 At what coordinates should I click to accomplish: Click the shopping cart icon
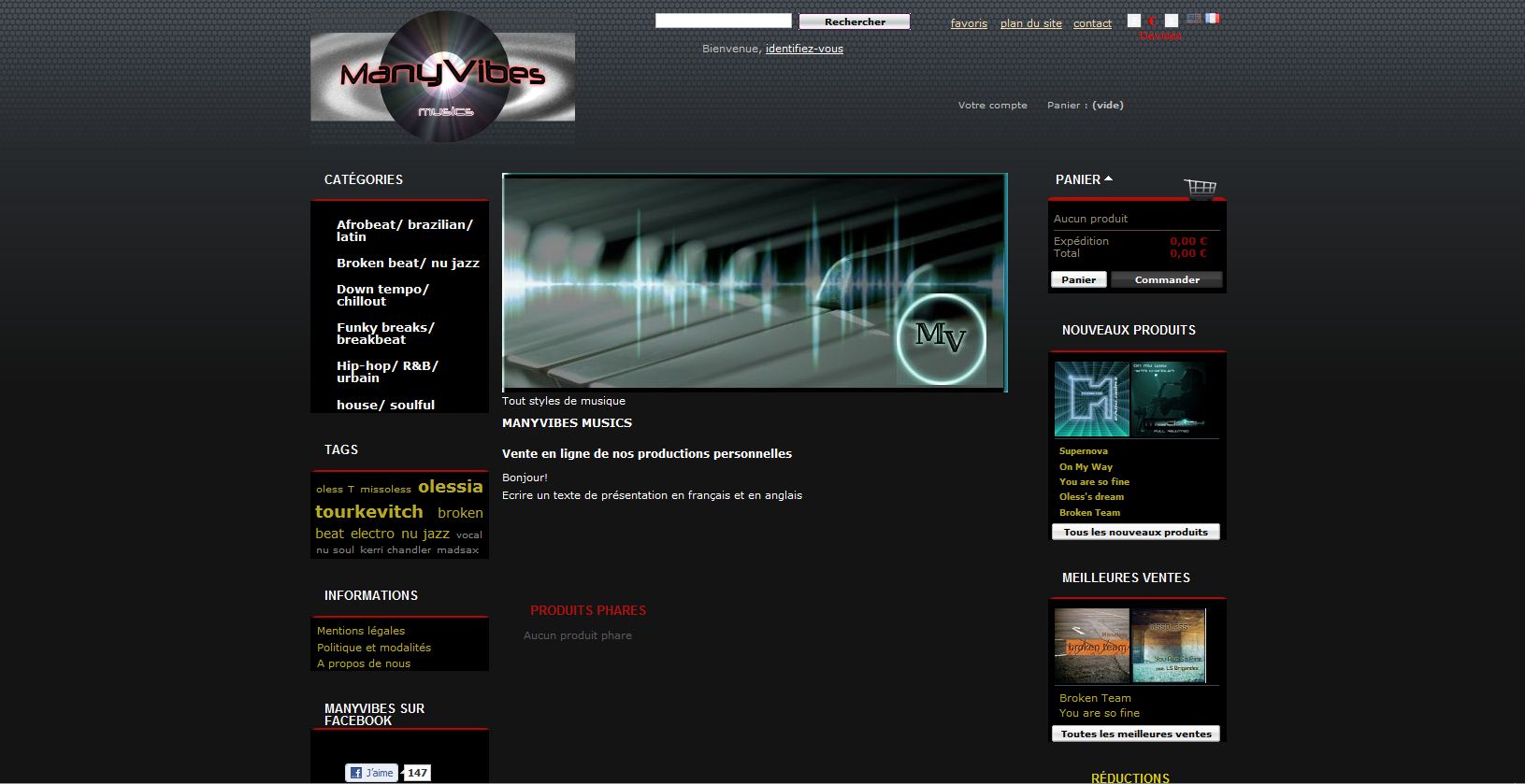coord(1201,188)
